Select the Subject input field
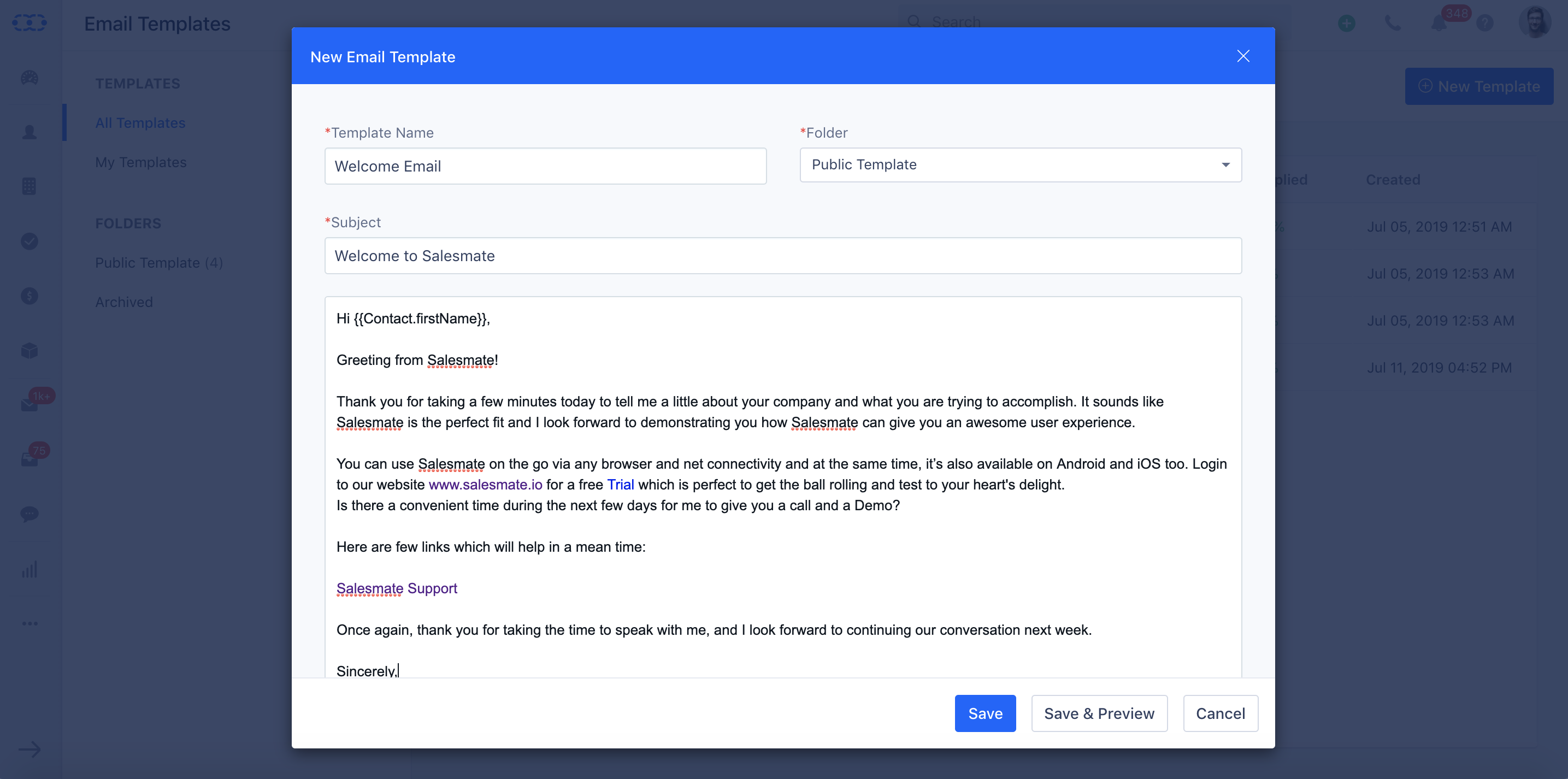 [x=783, y=255]
